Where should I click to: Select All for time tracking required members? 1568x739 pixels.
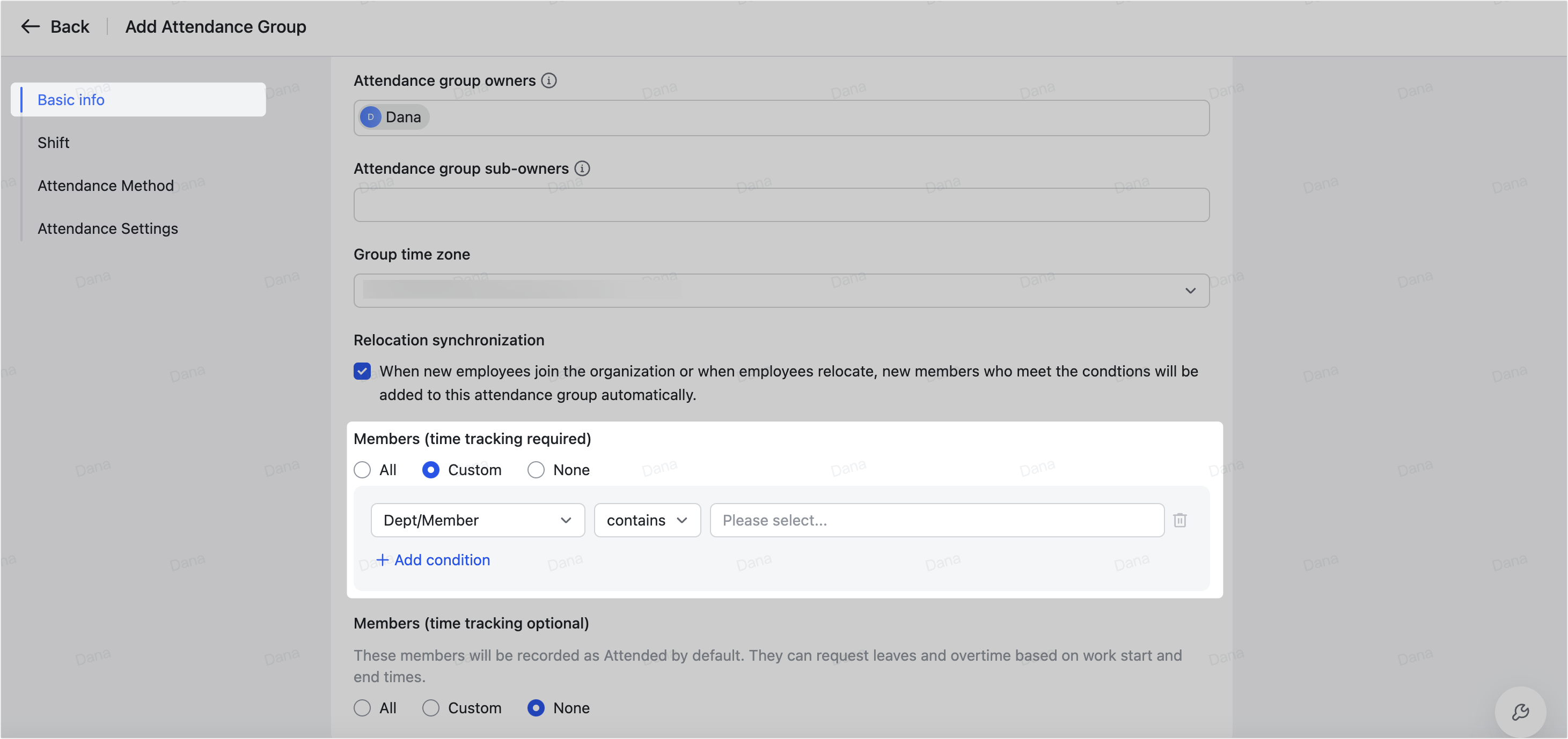[x=362, y=470]
